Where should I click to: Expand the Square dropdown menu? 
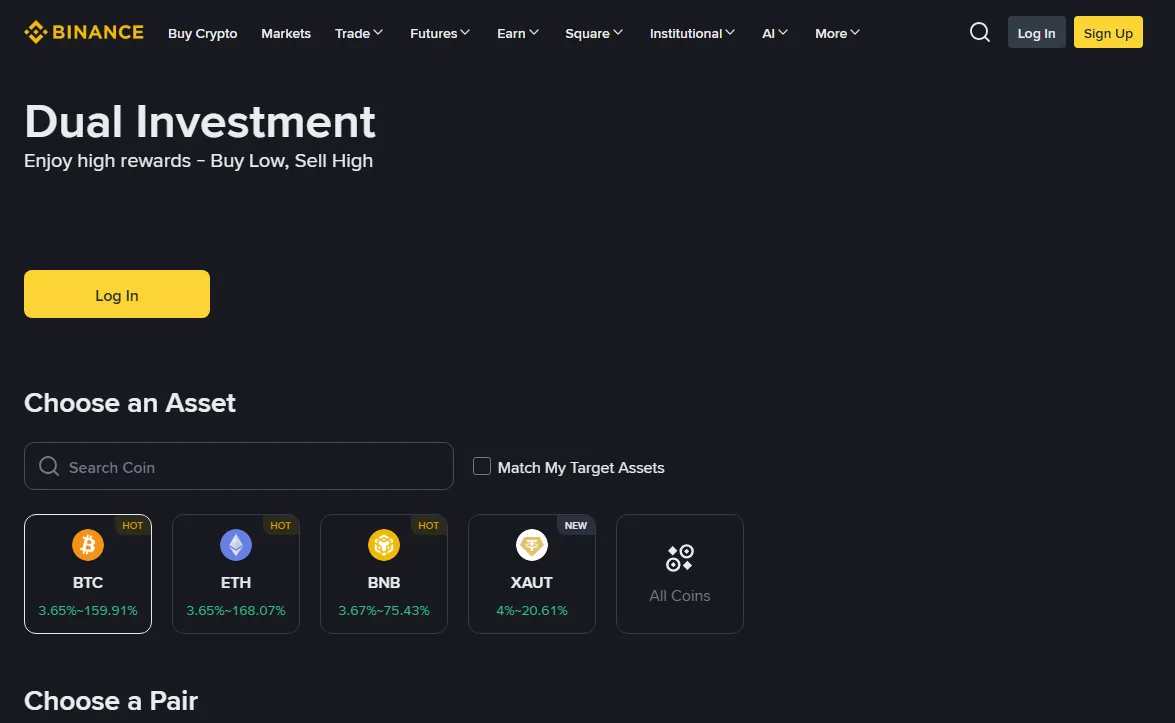tap(594, 33)
